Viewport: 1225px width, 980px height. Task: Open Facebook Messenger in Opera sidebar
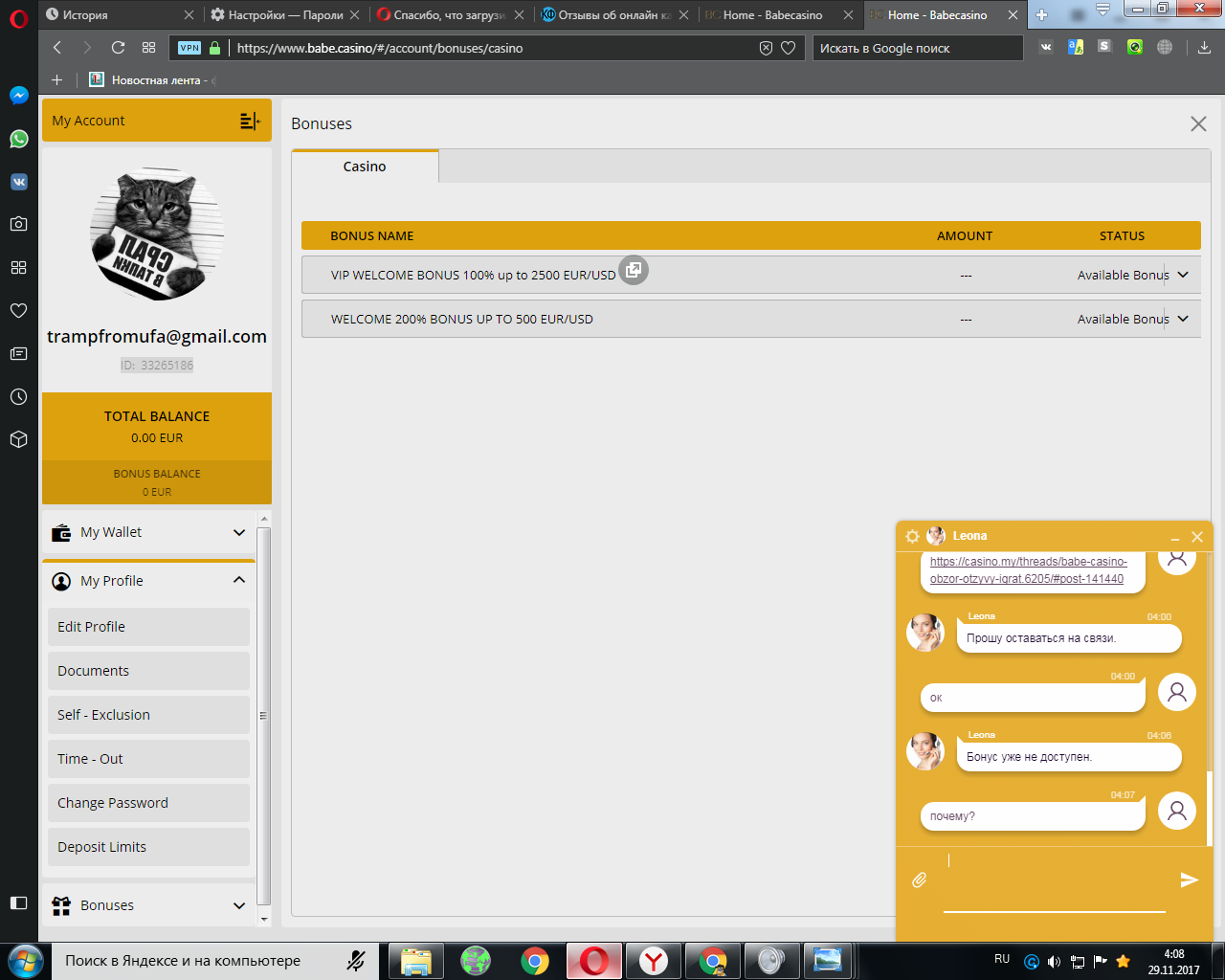[18, 96]
